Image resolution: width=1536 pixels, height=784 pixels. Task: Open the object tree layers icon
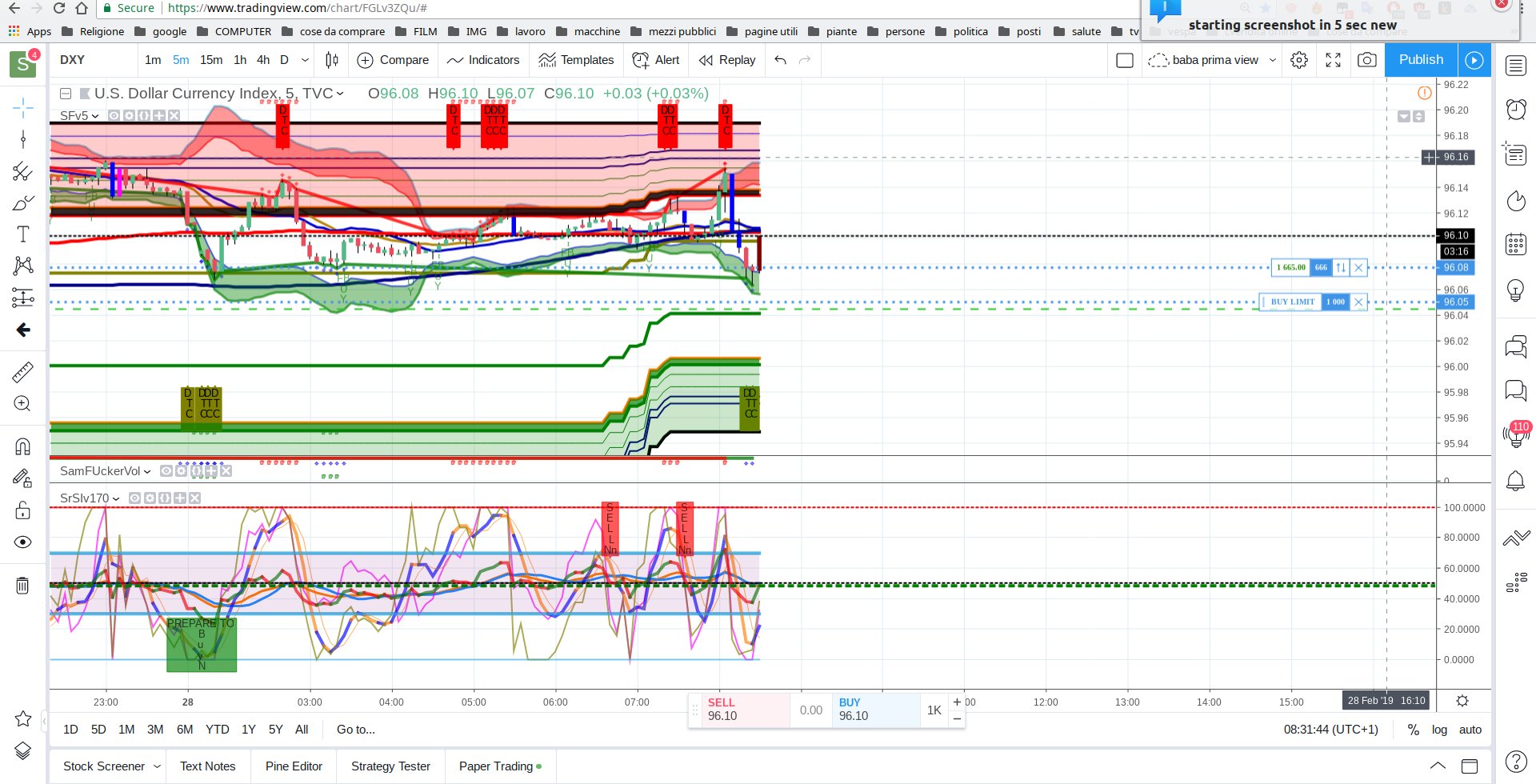tap(22, 750)
